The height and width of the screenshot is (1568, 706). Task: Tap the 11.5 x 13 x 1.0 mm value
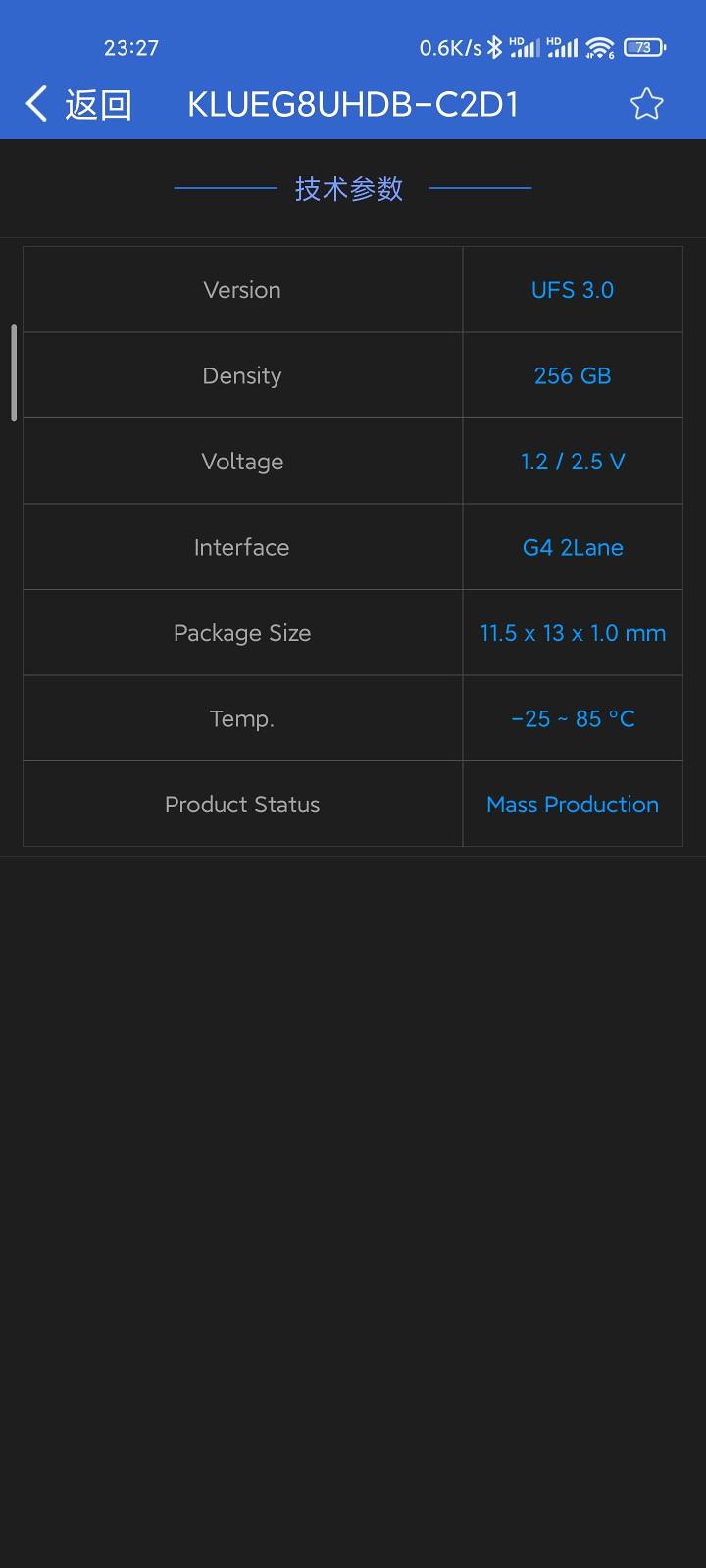[x=573, y=633]
